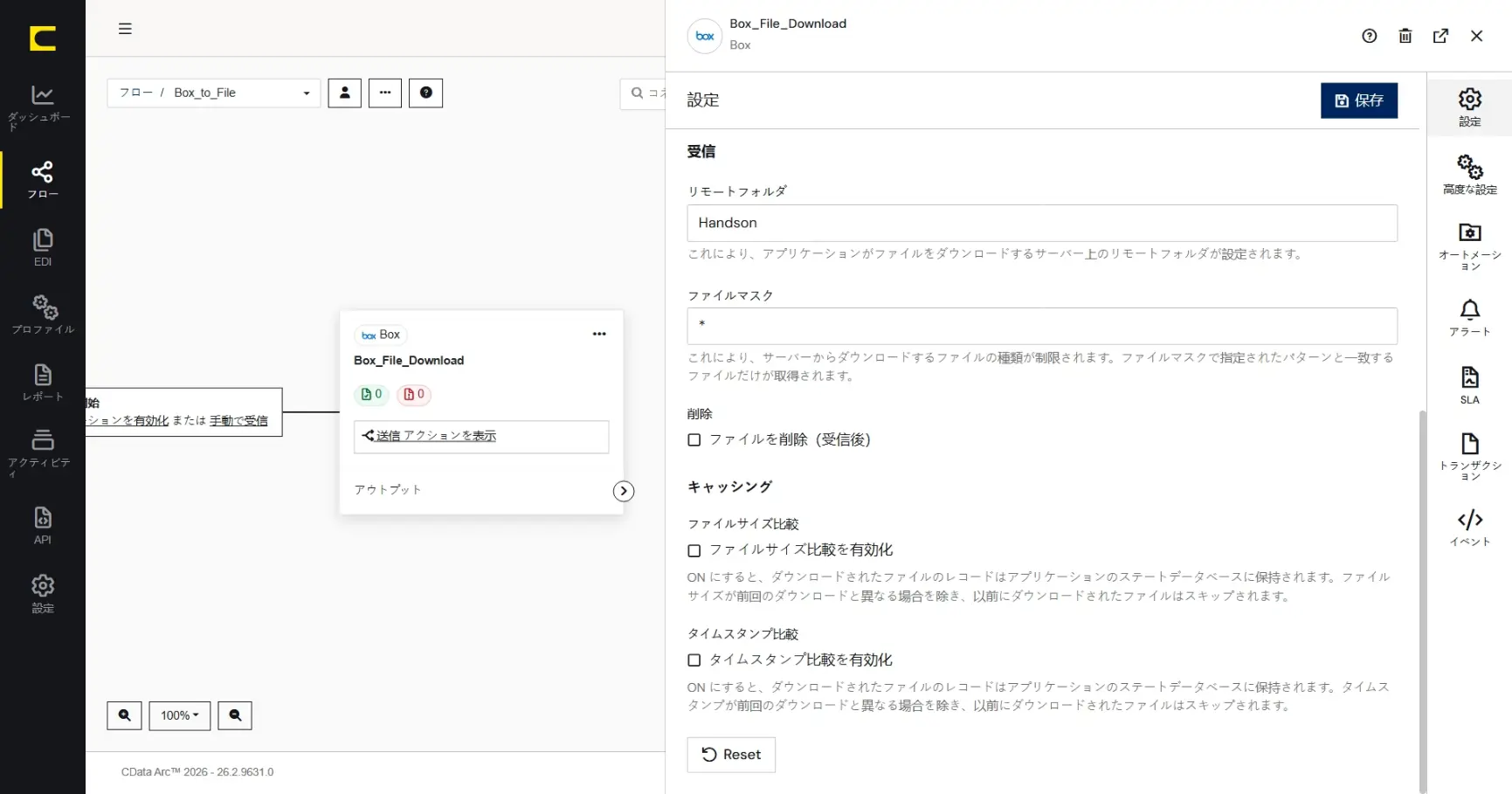
Task: Click the キャッシング section heading
Action: click(x=729, y=487)
